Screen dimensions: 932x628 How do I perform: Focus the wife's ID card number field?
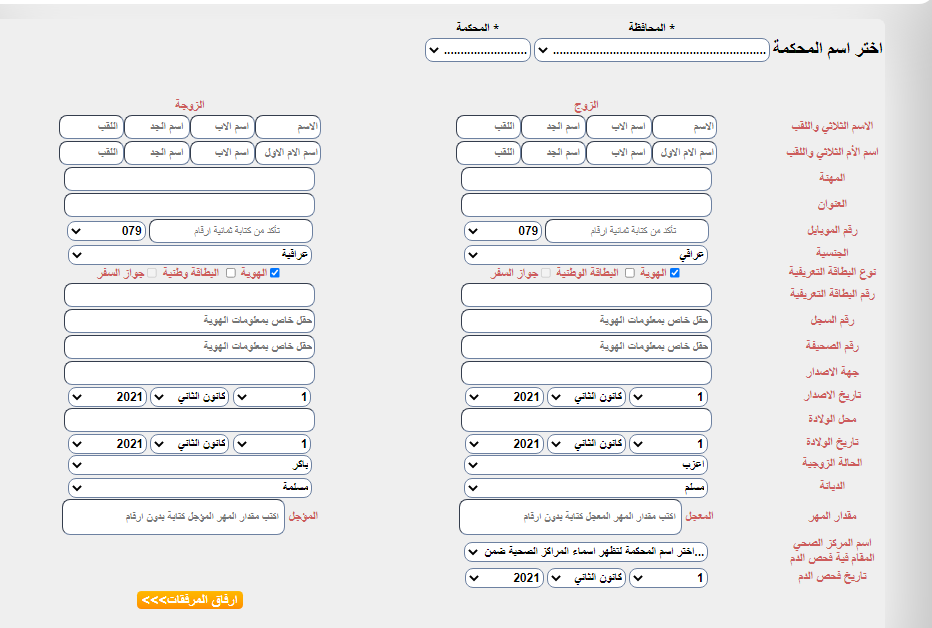tap(189, 295)
